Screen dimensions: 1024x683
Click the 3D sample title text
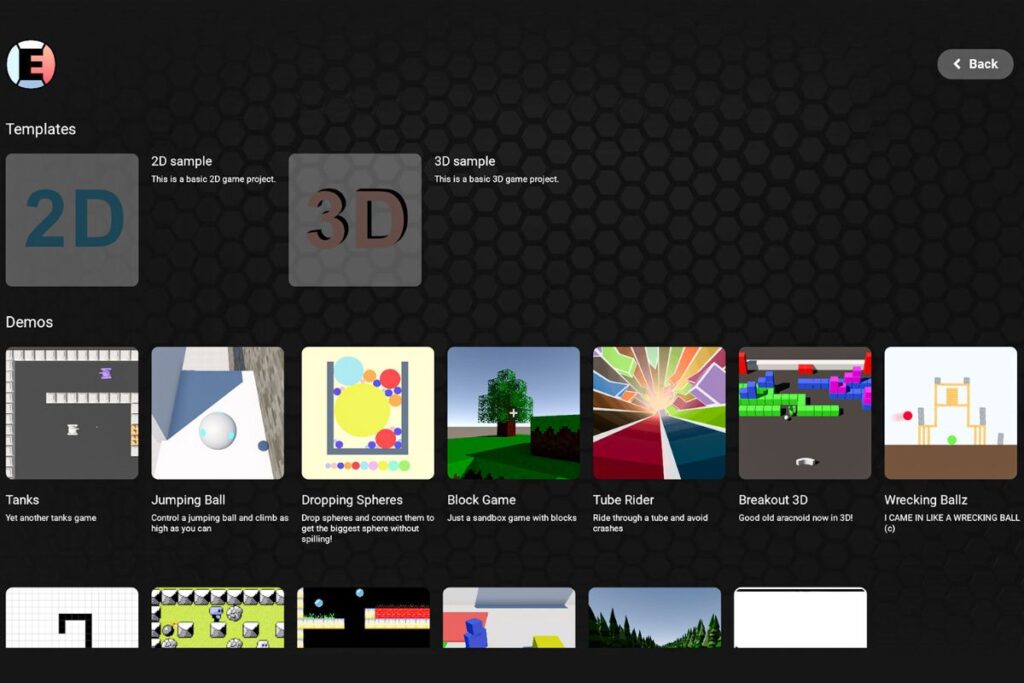tap(465, 161)
